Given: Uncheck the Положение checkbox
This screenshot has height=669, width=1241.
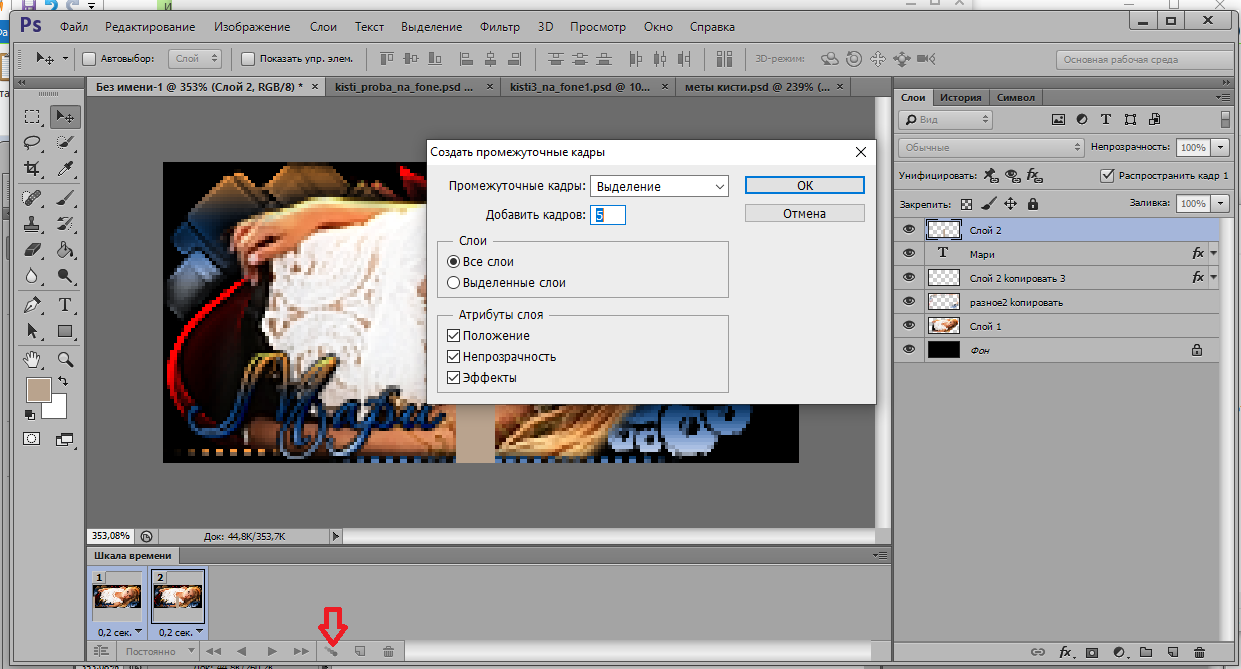Looking at the screenshot, I should pos(454,336).
